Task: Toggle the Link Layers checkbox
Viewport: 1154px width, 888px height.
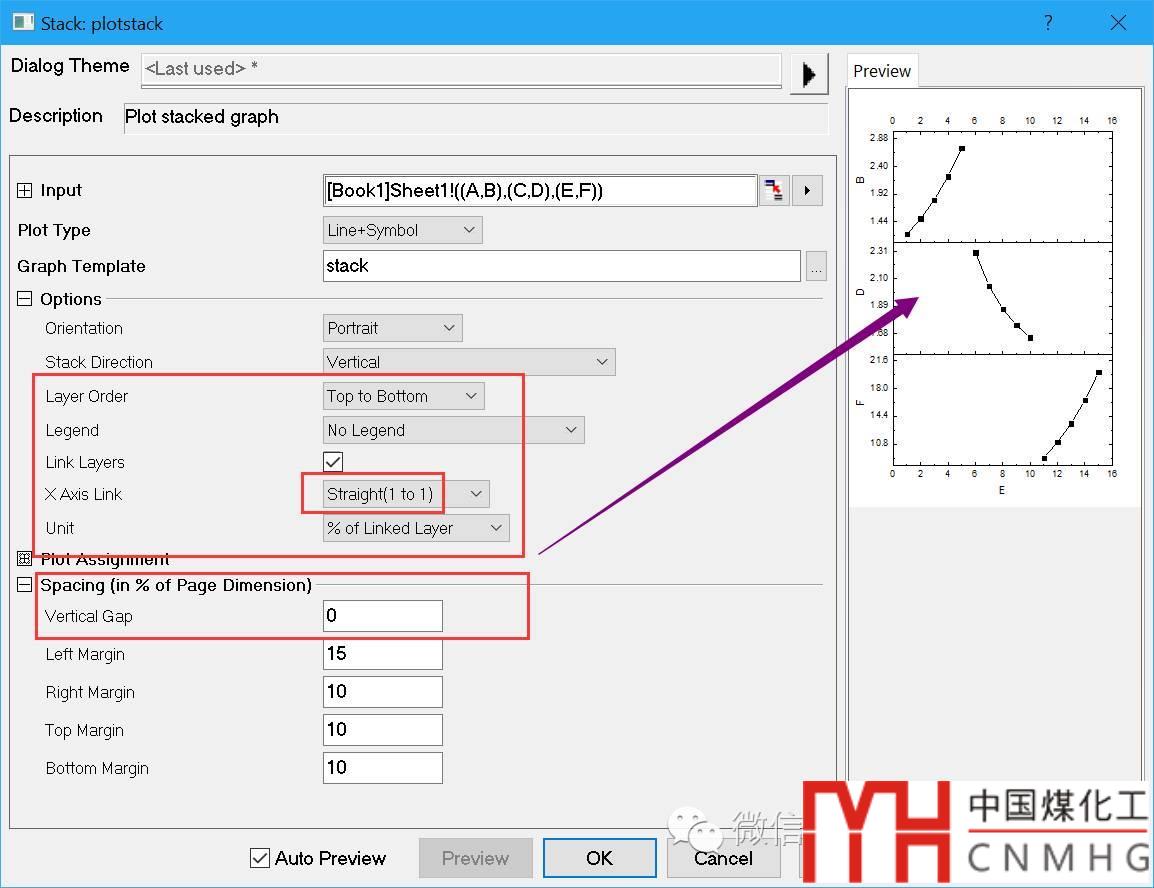Action: point(333,461)
